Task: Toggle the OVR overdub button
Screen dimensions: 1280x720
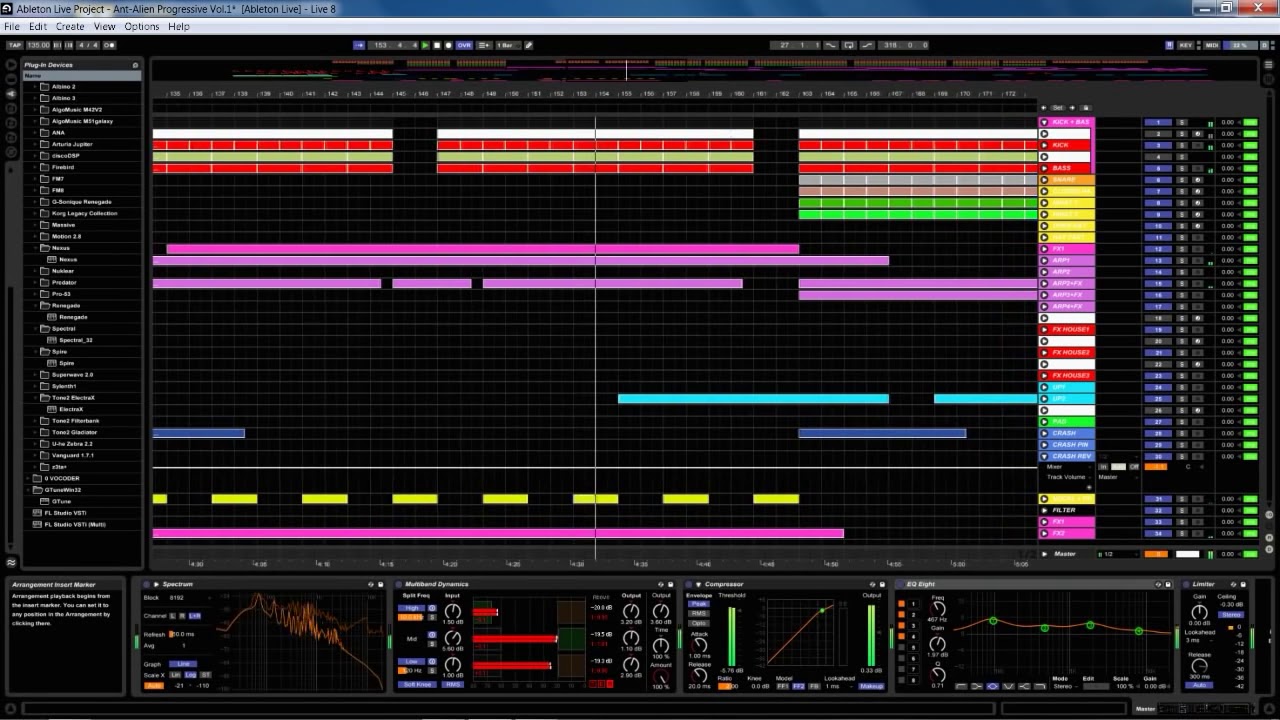Action: pos(464,45)
